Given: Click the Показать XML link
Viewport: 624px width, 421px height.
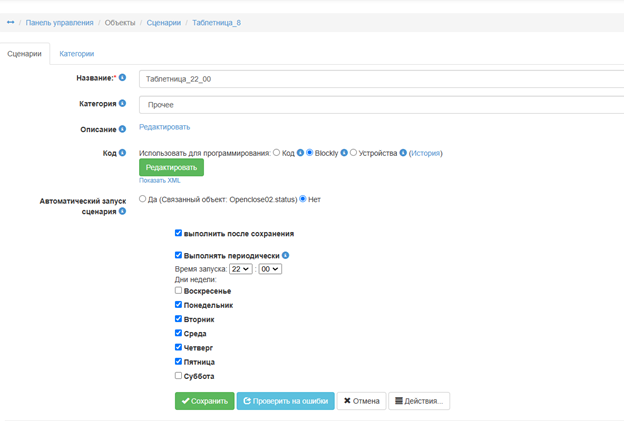Looking at the screenshot, I should pos(160,181).
